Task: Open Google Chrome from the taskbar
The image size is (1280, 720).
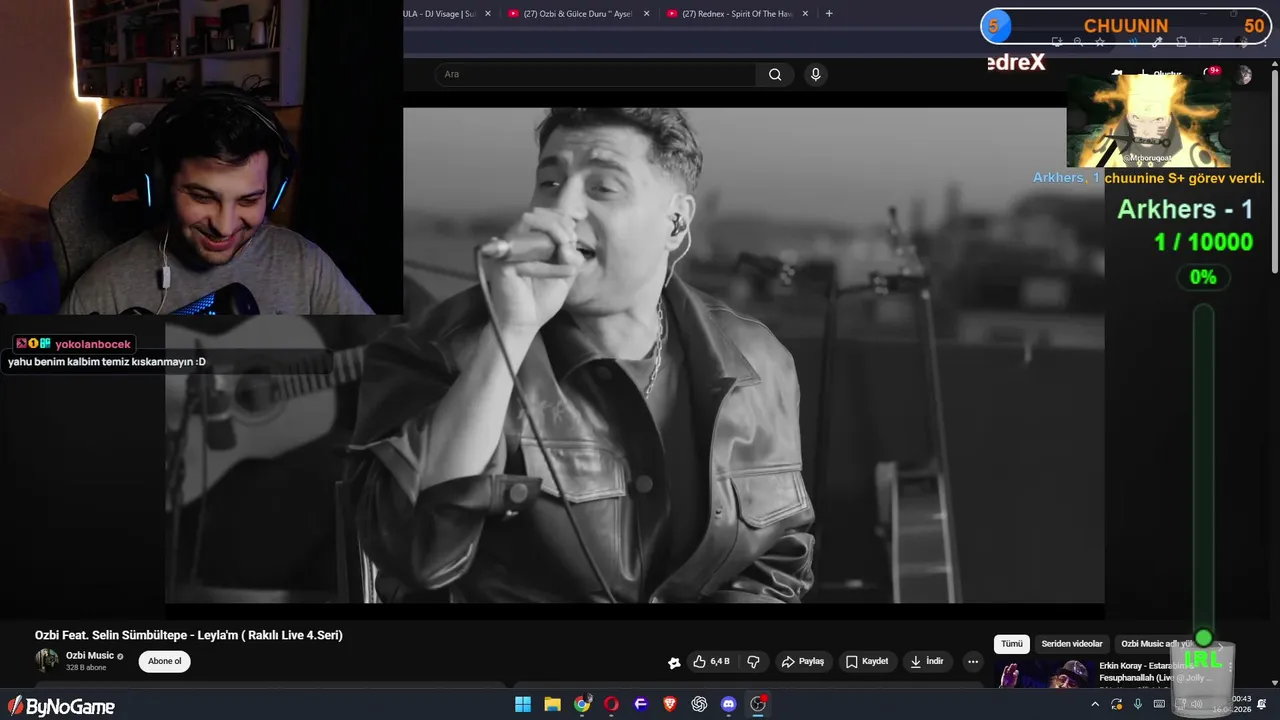Action: coord(582,704)
